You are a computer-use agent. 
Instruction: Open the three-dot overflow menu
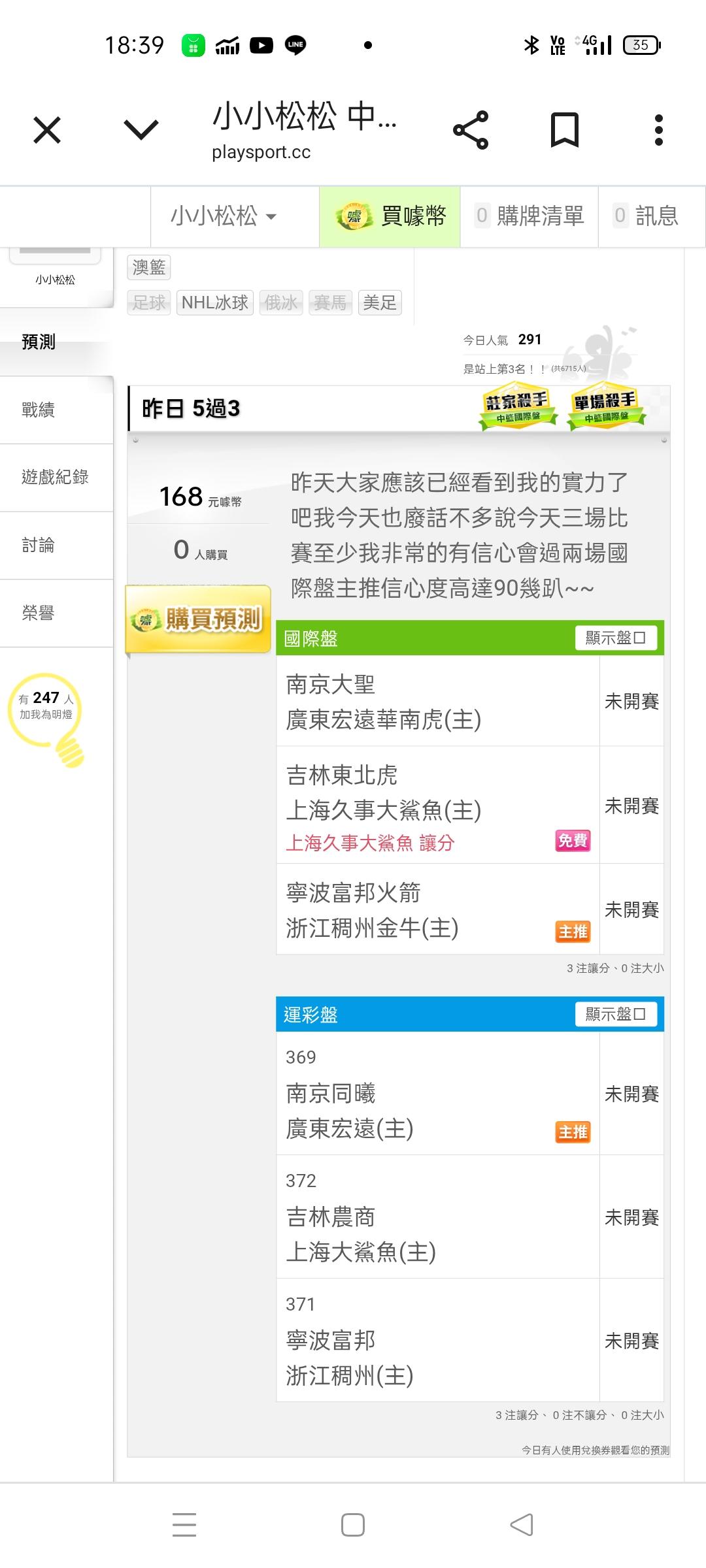[x=658, y=130]
